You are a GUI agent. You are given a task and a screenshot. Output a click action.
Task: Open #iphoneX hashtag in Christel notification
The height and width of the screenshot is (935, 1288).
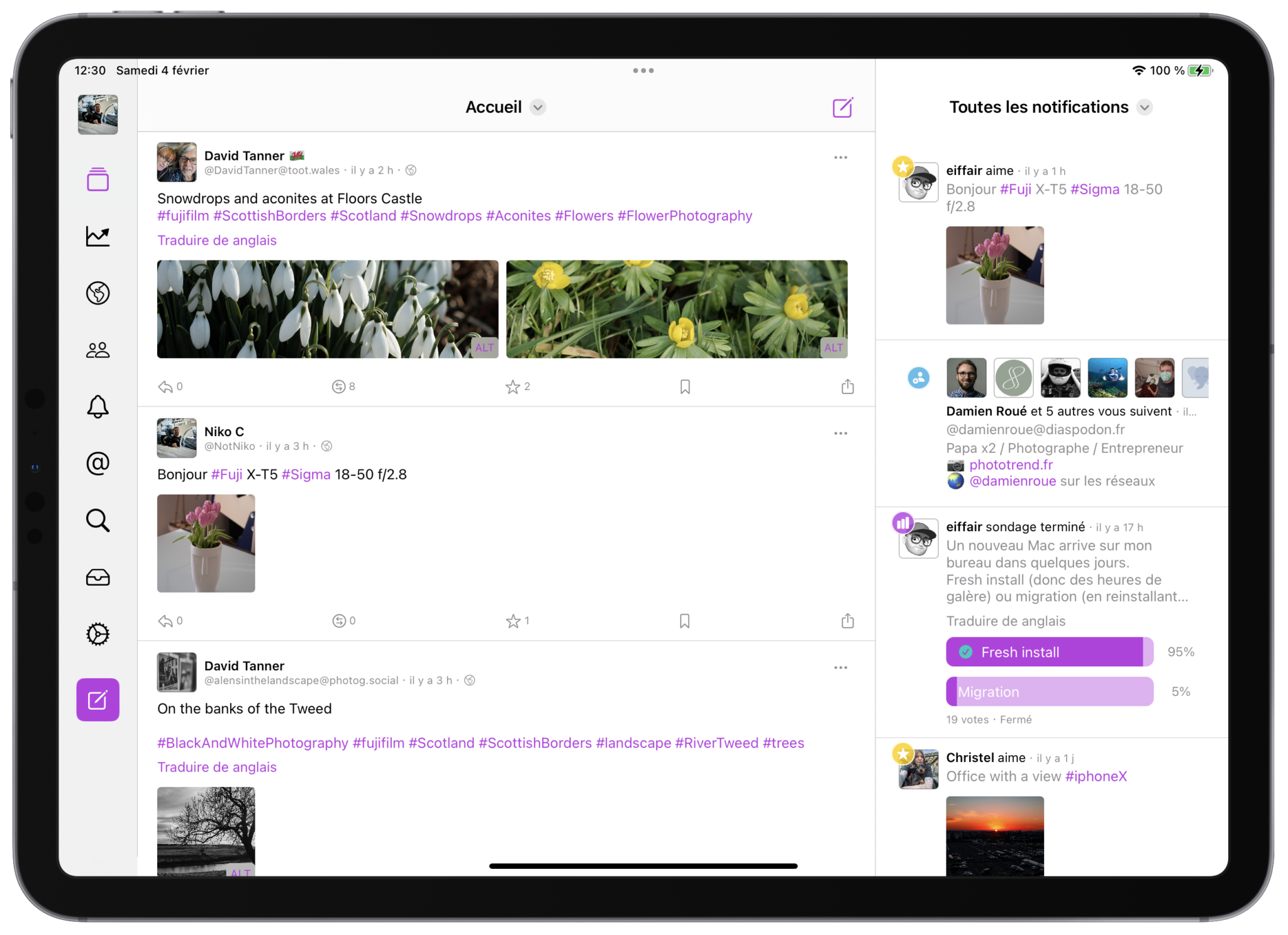pos(1096,776)
